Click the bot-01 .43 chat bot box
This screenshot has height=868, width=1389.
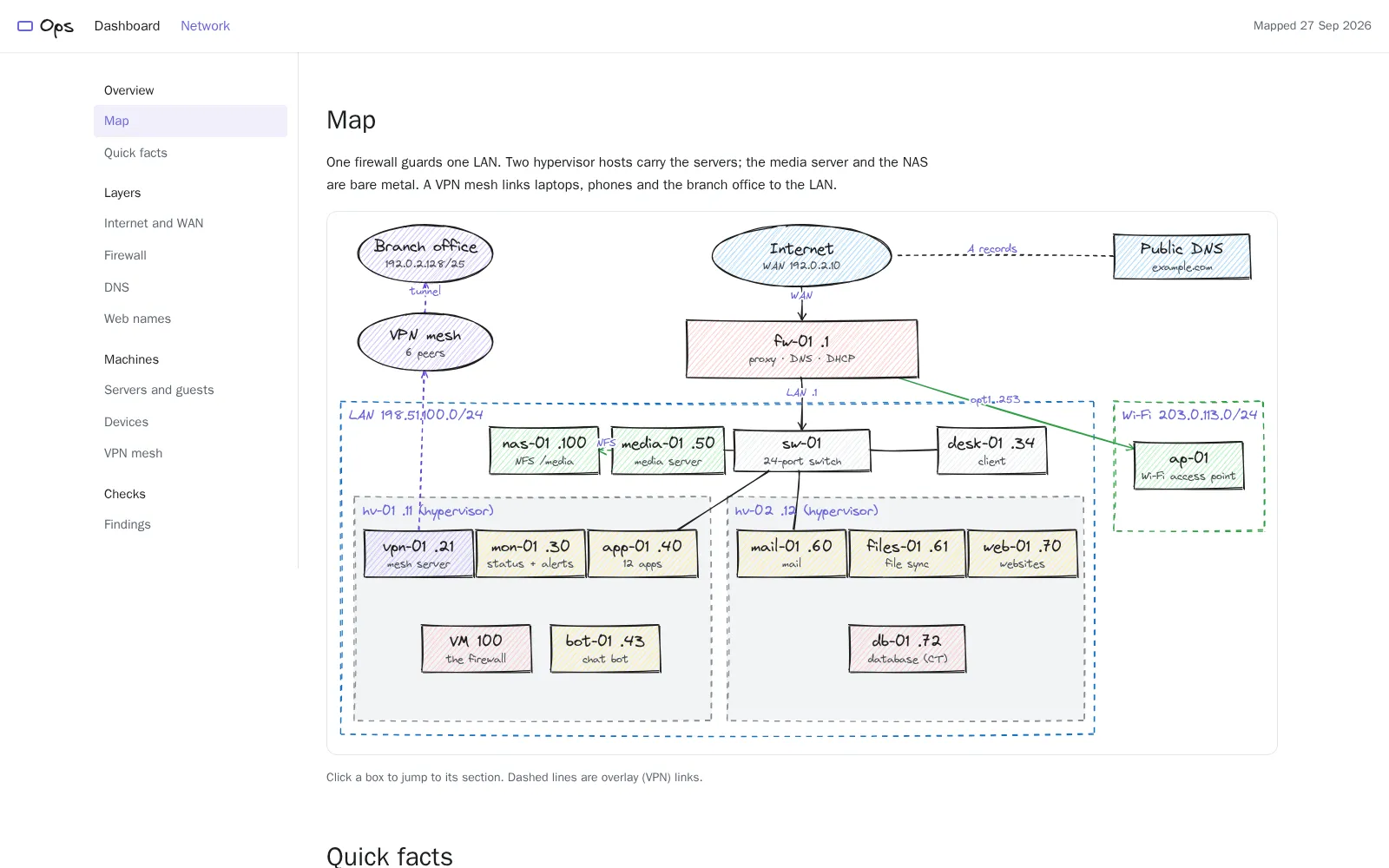click(605, 648)
